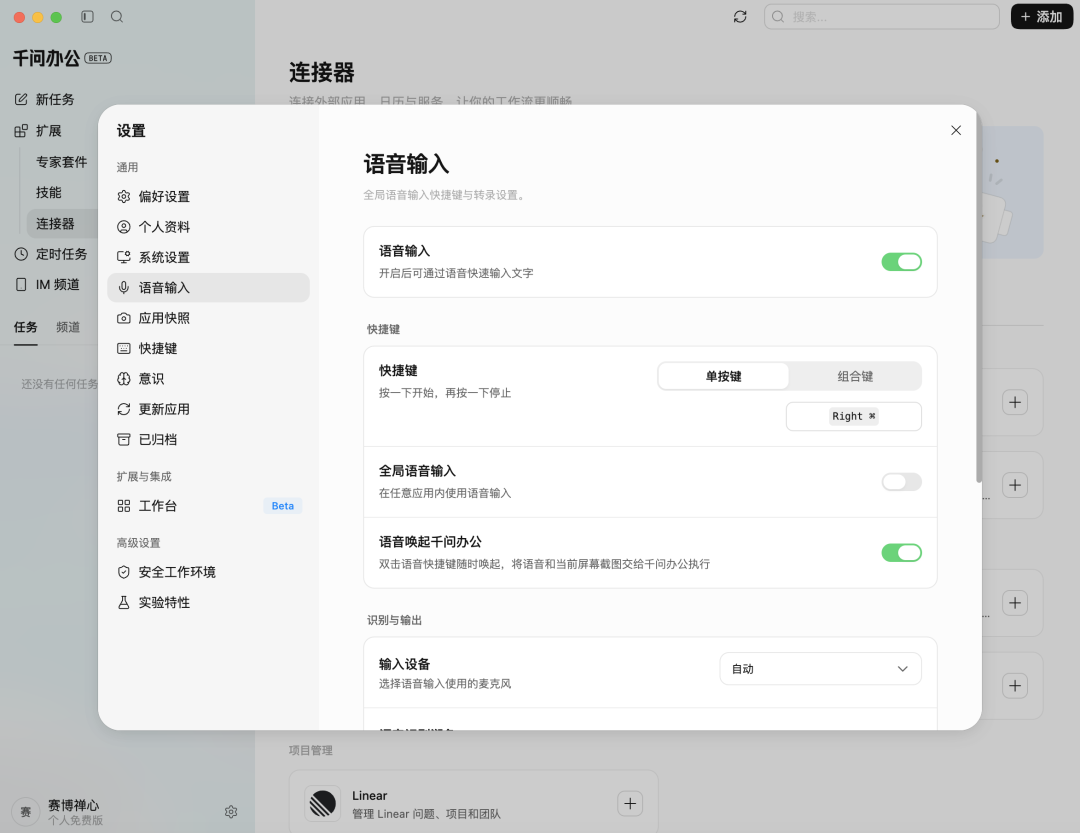The image size is (1080, 833).
Task: Turn off the 语音输入 master switch
Action: click(x=901, y=262)
